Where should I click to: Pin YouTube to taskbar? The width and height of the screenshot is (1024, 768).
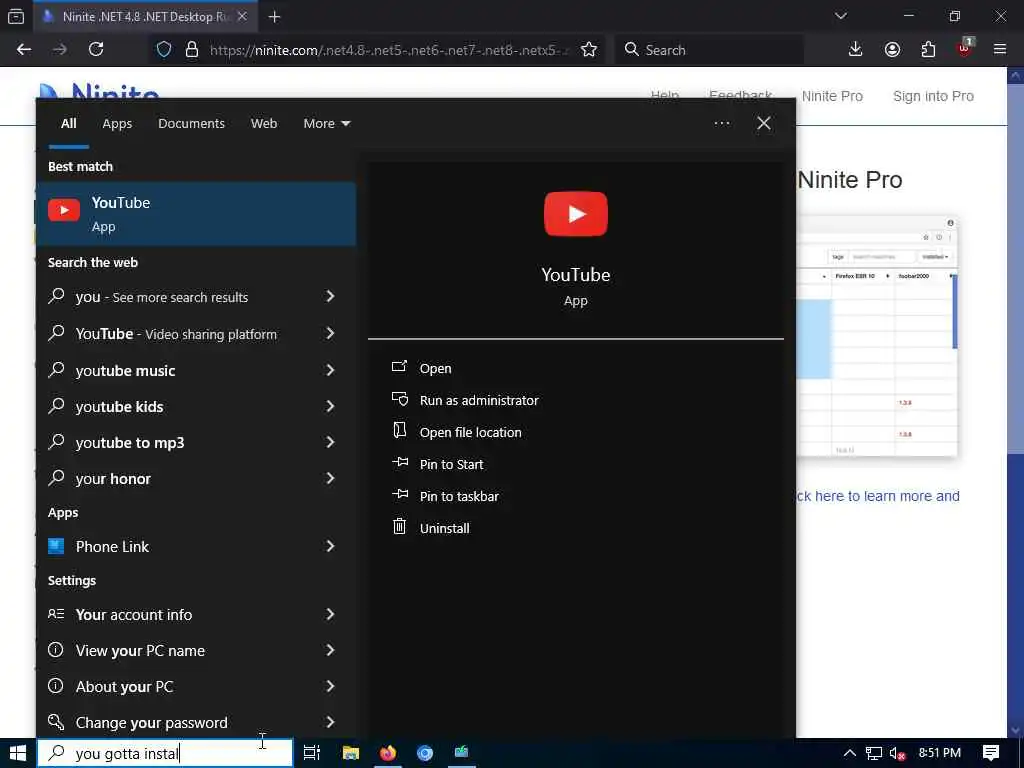point(459,496)
